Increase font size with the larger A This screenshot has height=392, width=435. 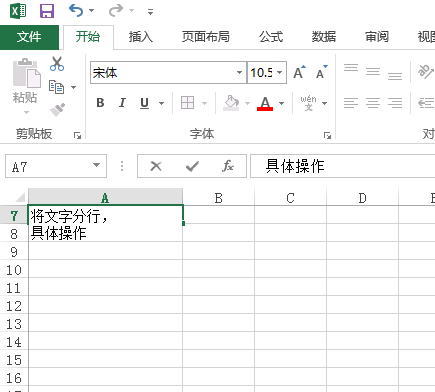click(x=299, y=72)
